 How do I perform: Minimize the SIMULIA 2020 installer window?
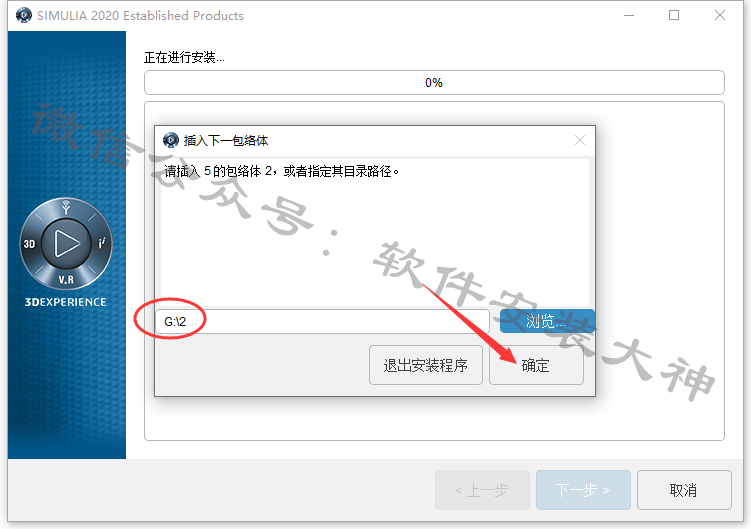629,15
